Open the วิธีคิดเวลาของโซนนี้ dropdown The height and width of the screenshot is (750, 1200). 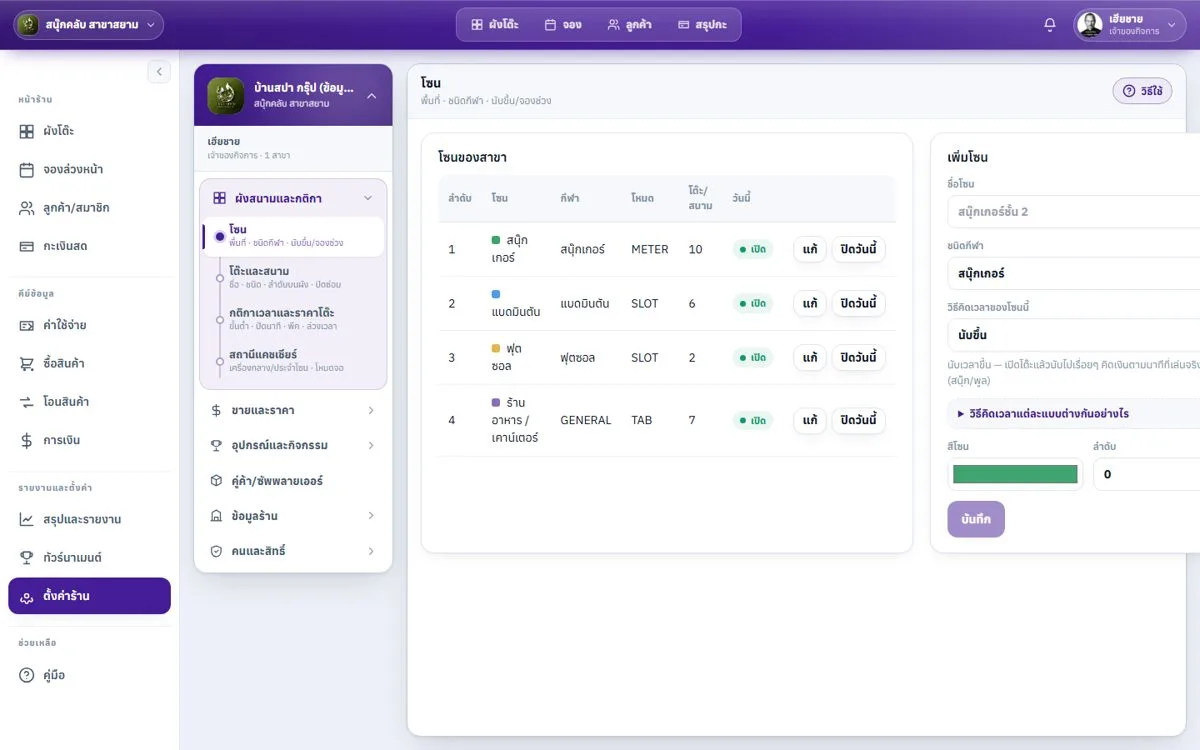pos(1074,334)
